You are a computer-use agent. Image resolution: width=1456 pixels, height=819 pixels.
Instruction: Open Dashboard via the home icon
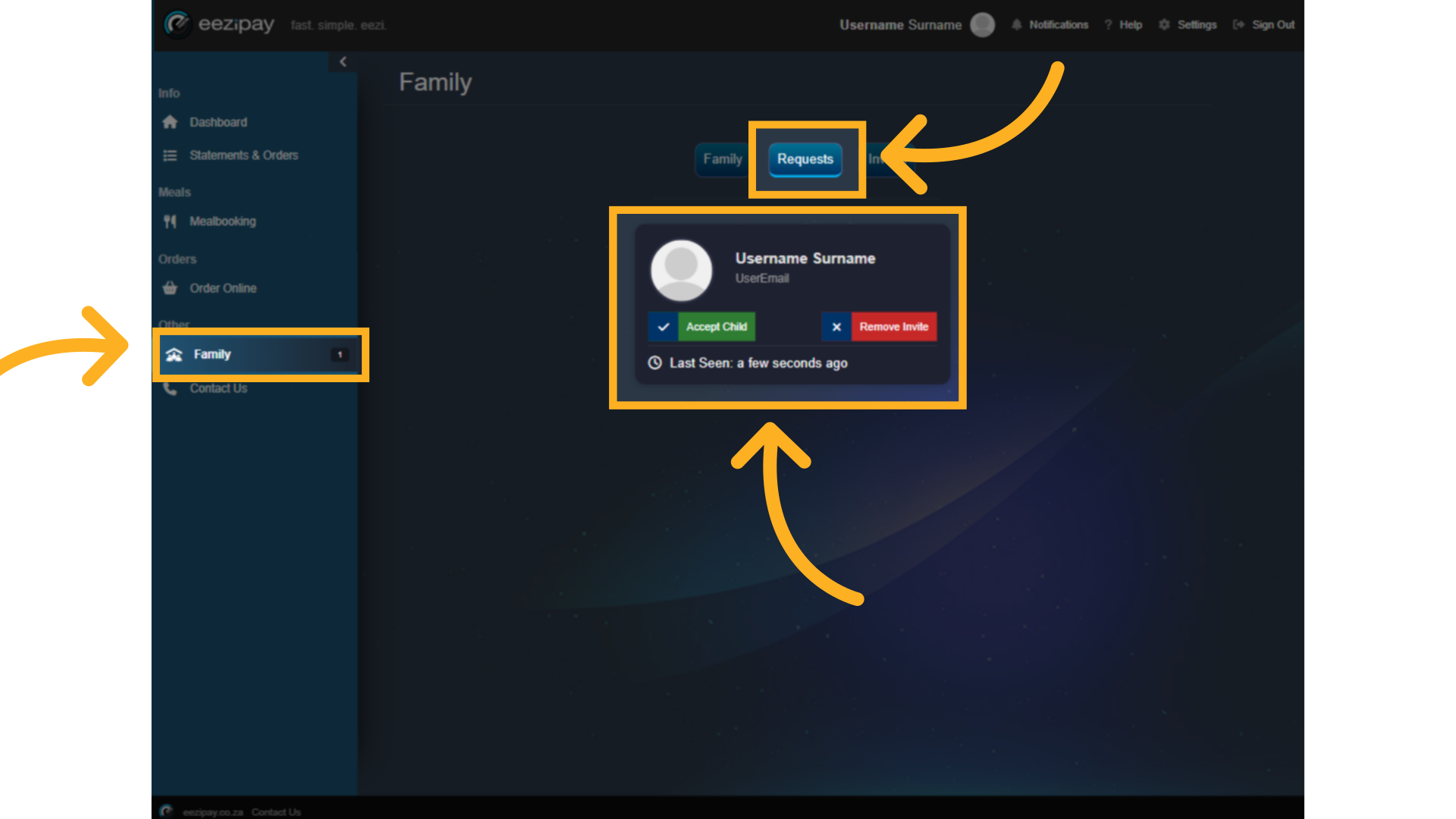pos(171,122)
